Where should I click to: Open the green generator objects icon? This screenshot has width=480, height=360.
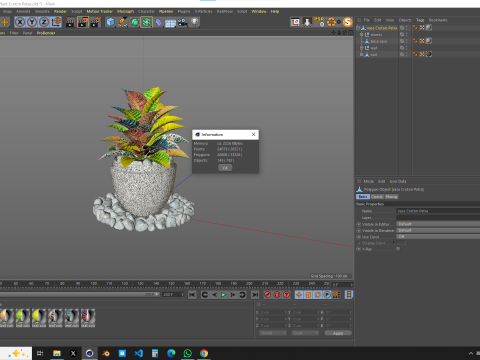click(134, 22)
